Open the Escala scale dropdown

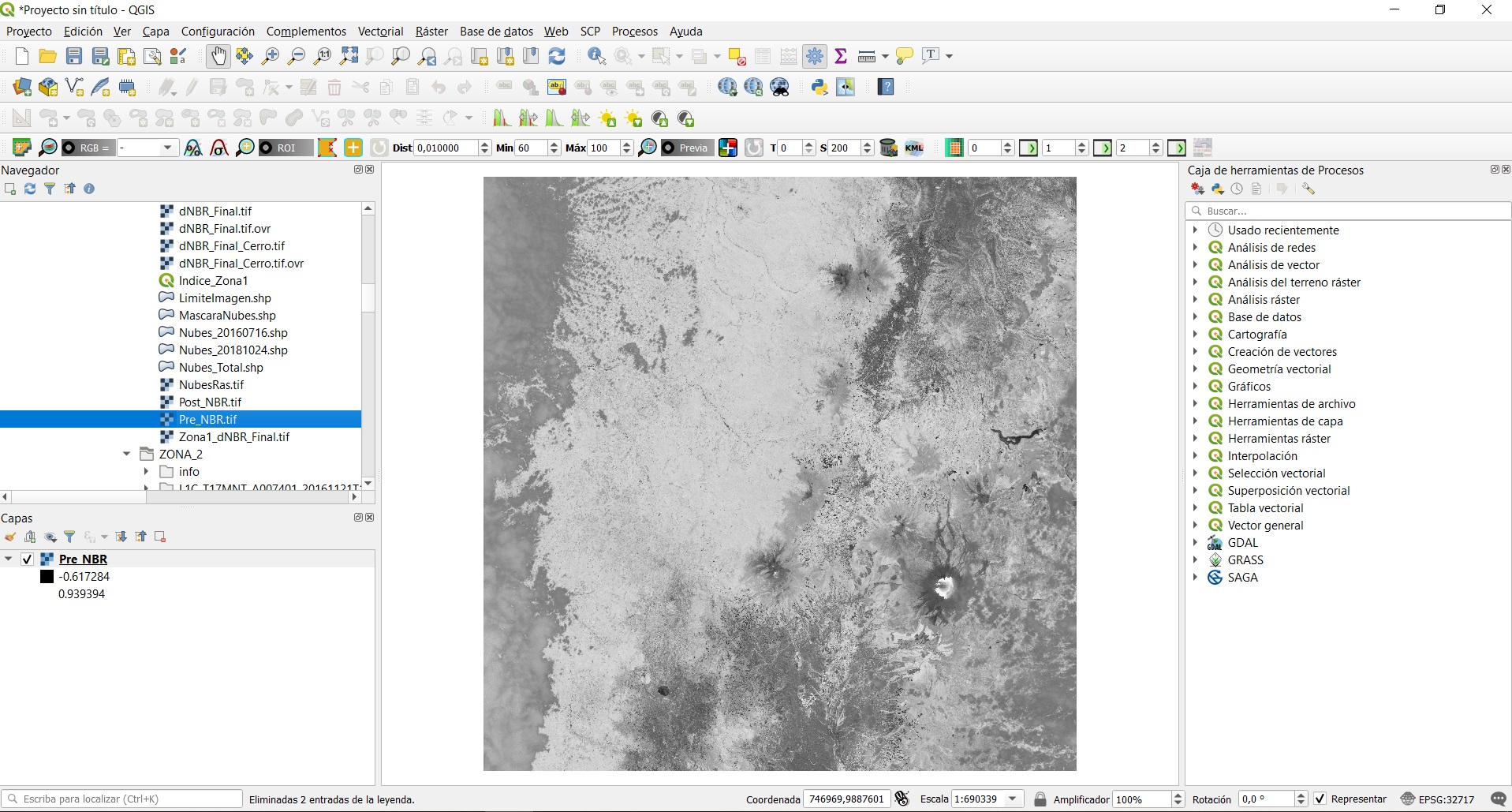(1013, 799)
